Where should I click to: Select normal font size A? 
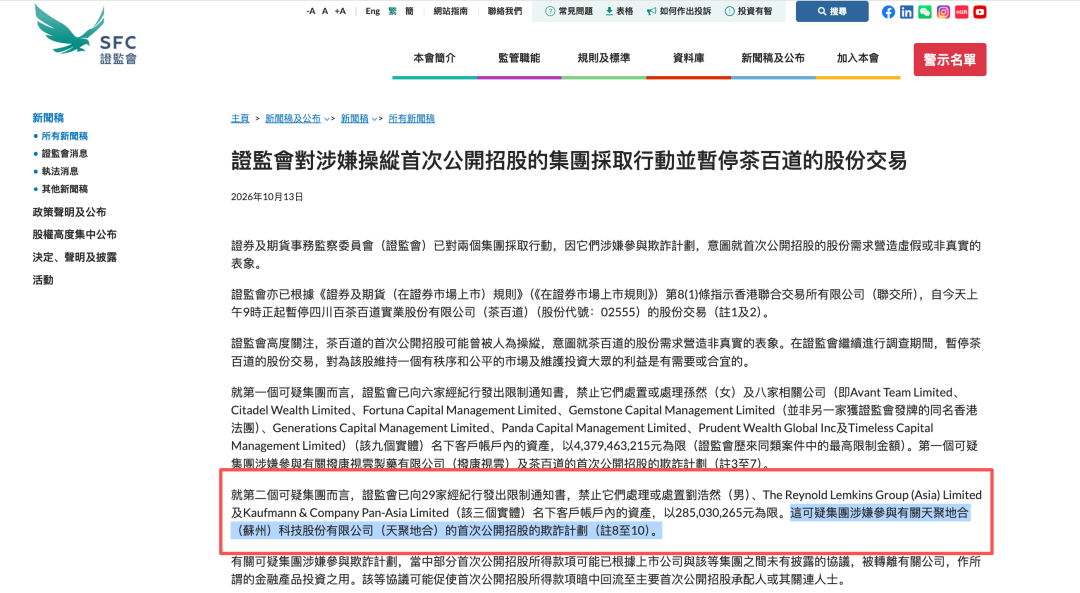(x=325, y=11)
